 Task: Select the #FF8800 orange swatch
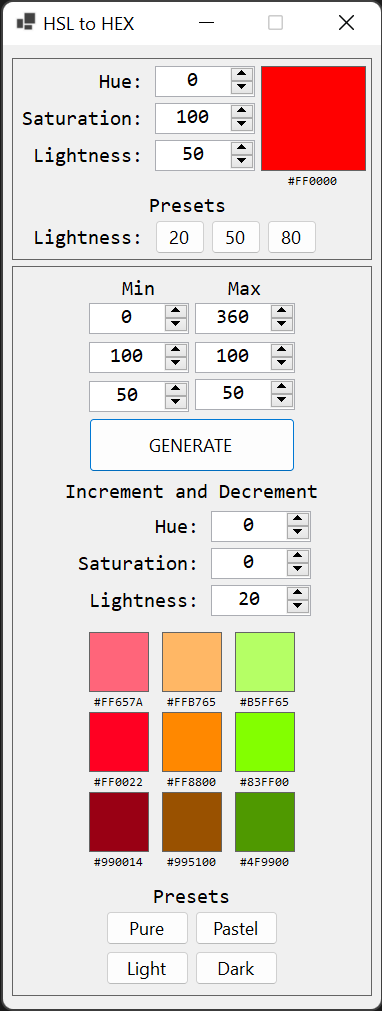click(x=192, y=741)
